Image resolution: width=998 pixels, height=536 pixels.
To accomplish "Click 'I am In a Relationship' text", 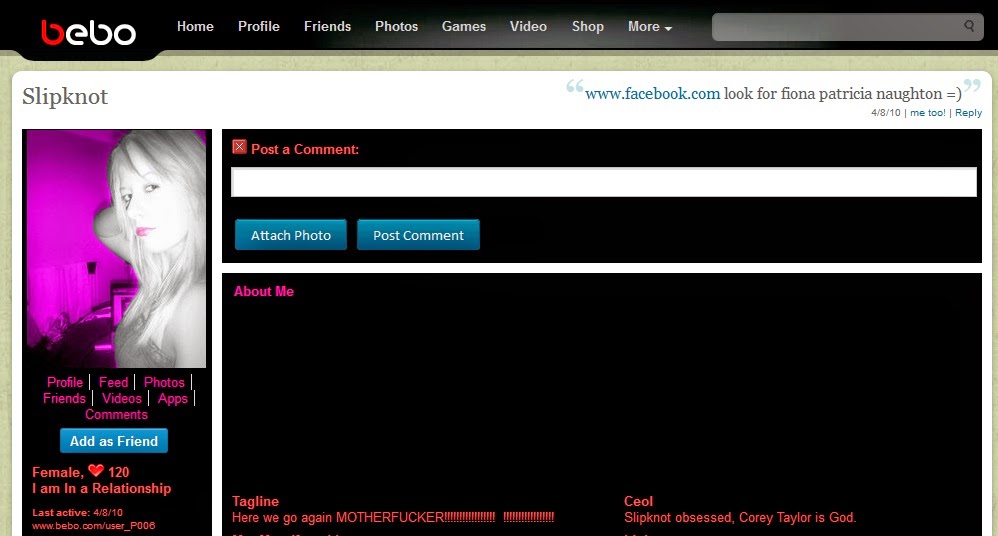I will [102, 488].
